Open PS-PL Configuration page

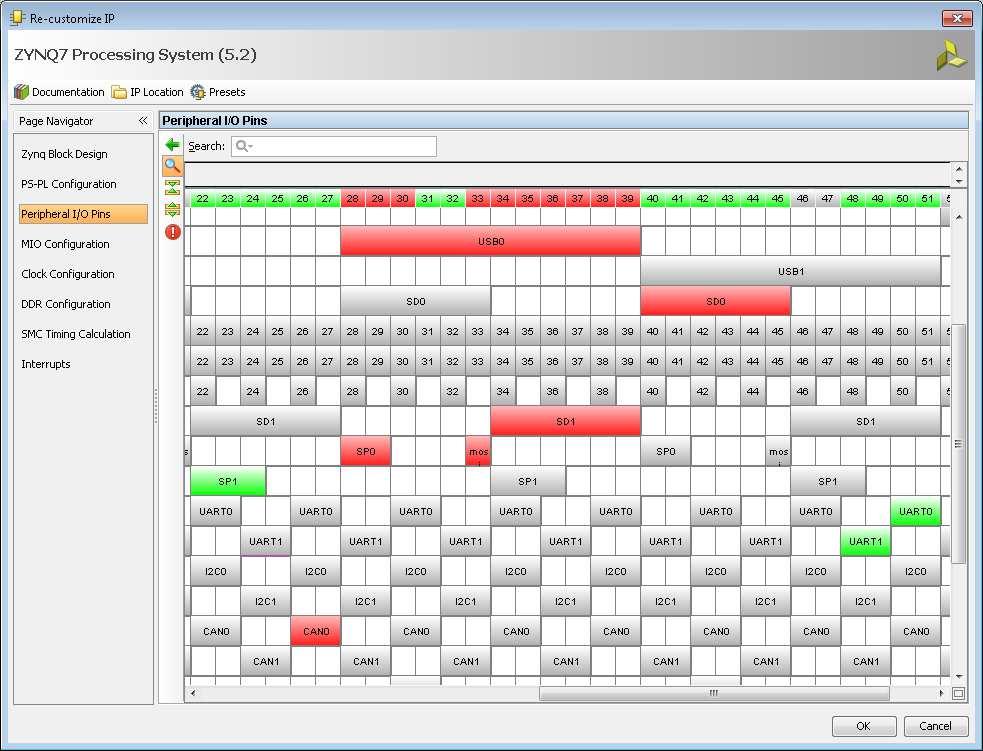(x=69, y=184)
